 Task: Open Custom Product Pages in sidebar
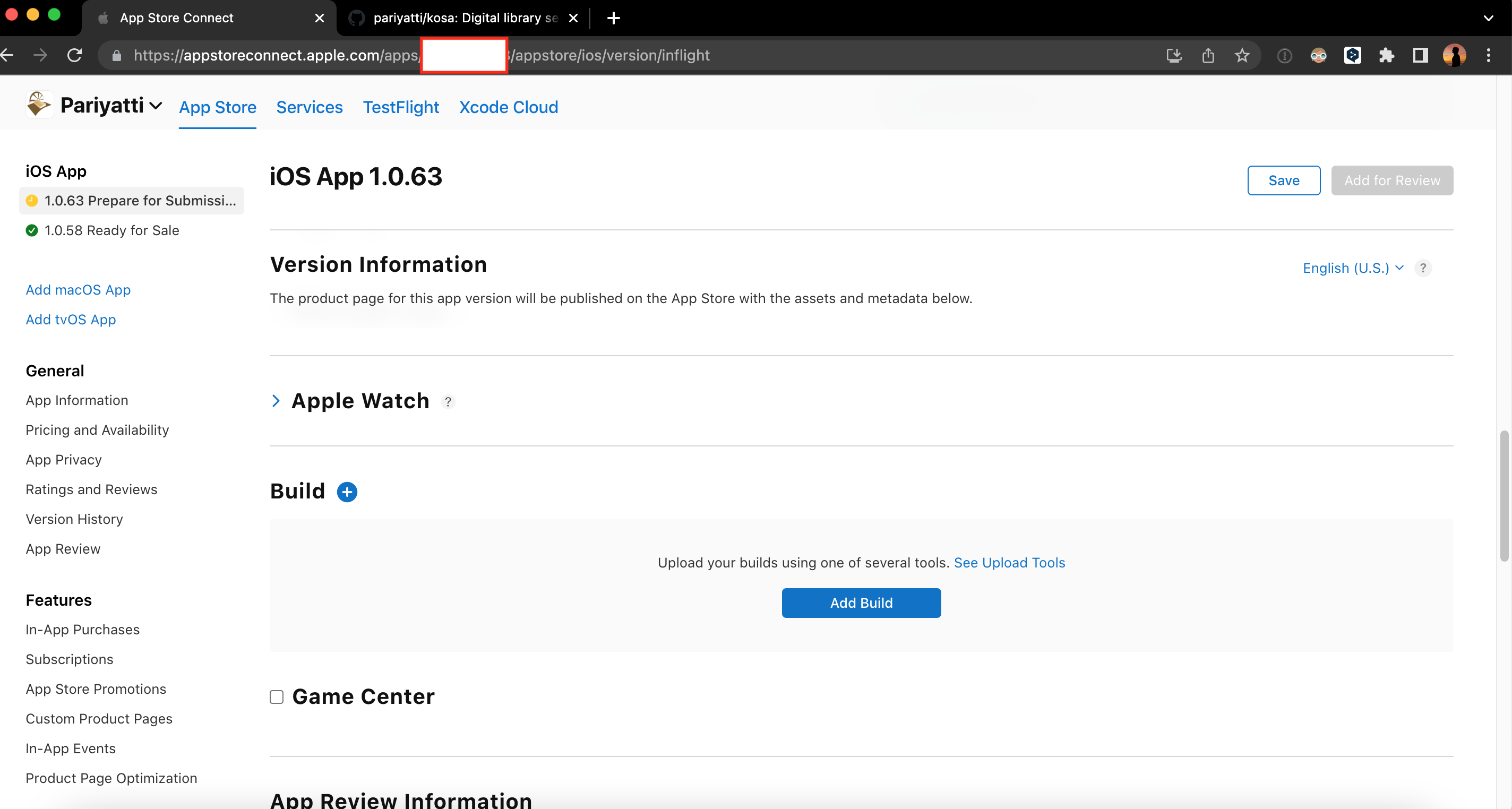click(x=99, y=719)
